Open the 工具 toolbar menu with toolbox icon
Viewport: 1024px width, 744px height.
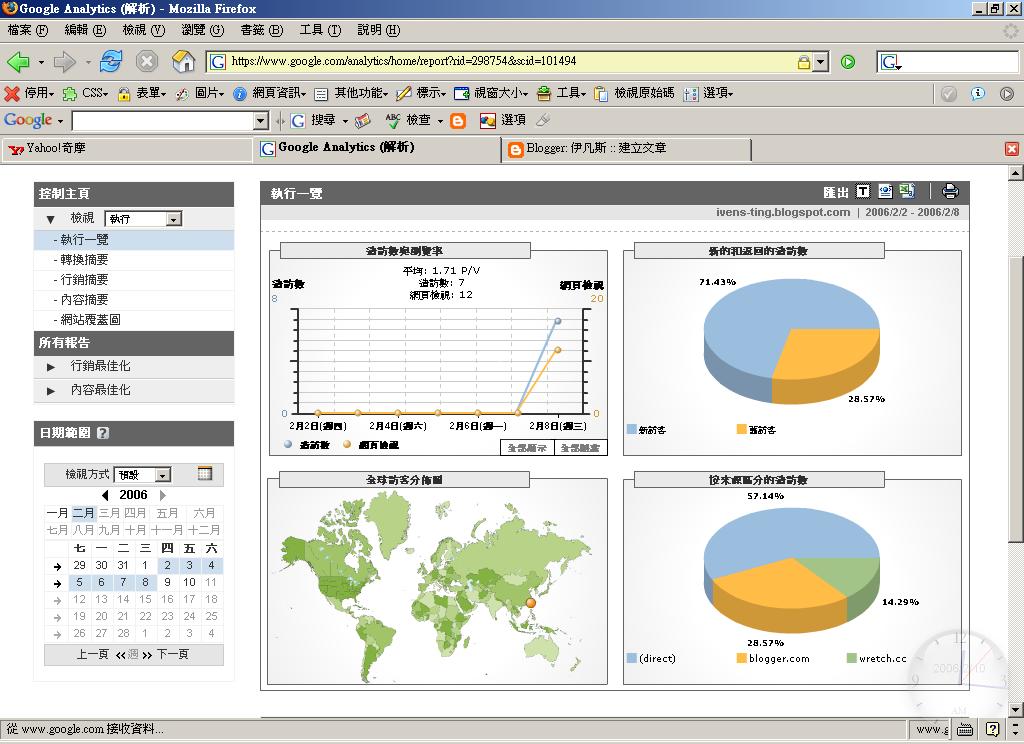coord(562,93)
